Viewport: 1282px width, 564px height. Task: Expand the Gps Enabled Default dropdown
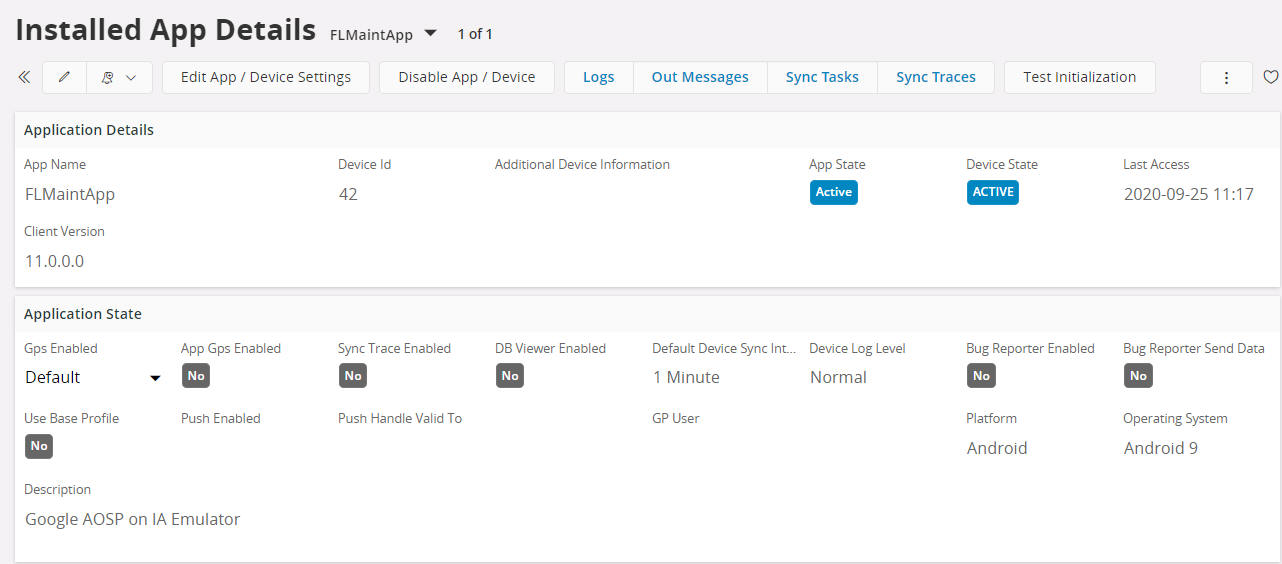coord(93,377)
